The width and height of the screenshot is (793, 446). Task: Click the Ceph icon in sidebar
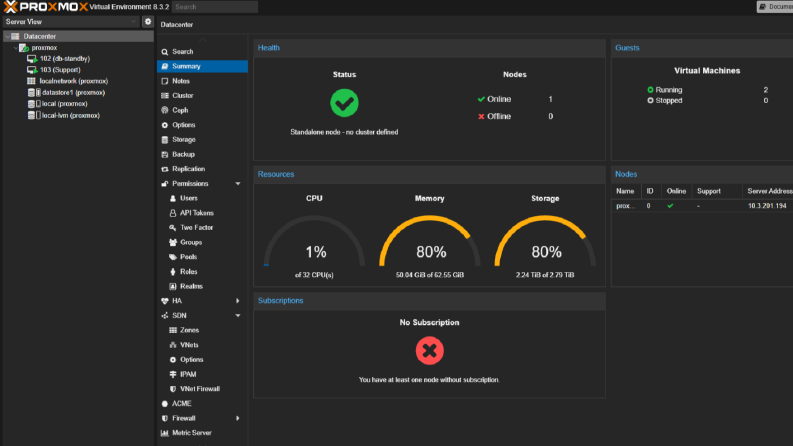(x=165, y=110)
